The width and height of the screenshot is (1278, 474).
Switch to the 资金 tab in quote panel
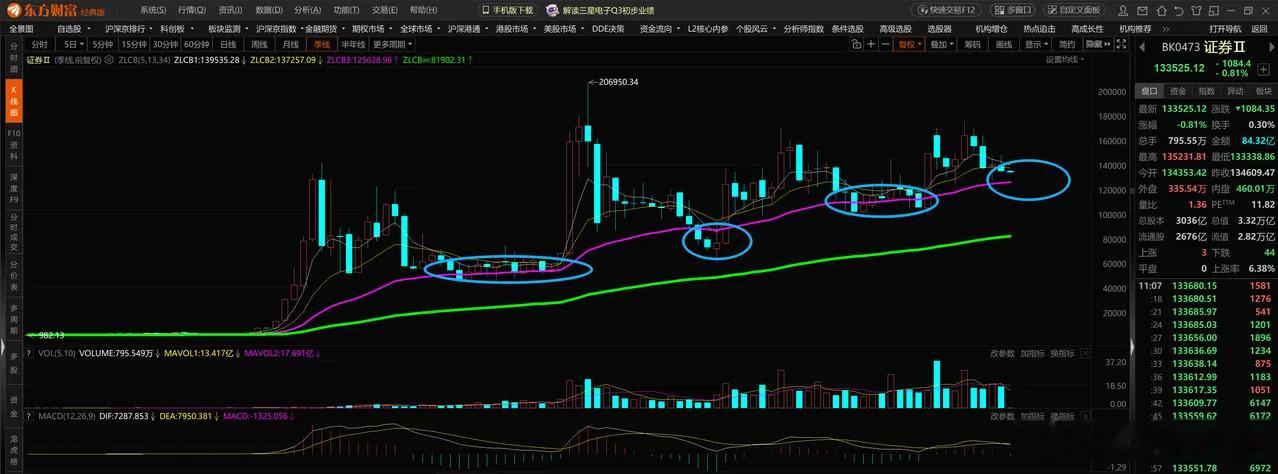click(x=1178, y=90)
